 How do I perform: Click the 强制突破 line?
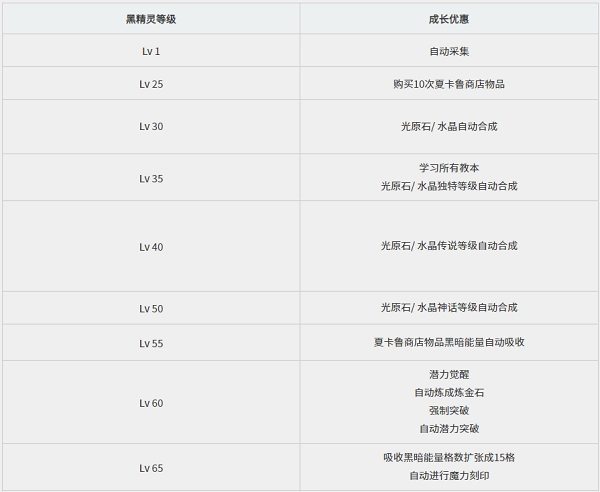tap(449, 410)
